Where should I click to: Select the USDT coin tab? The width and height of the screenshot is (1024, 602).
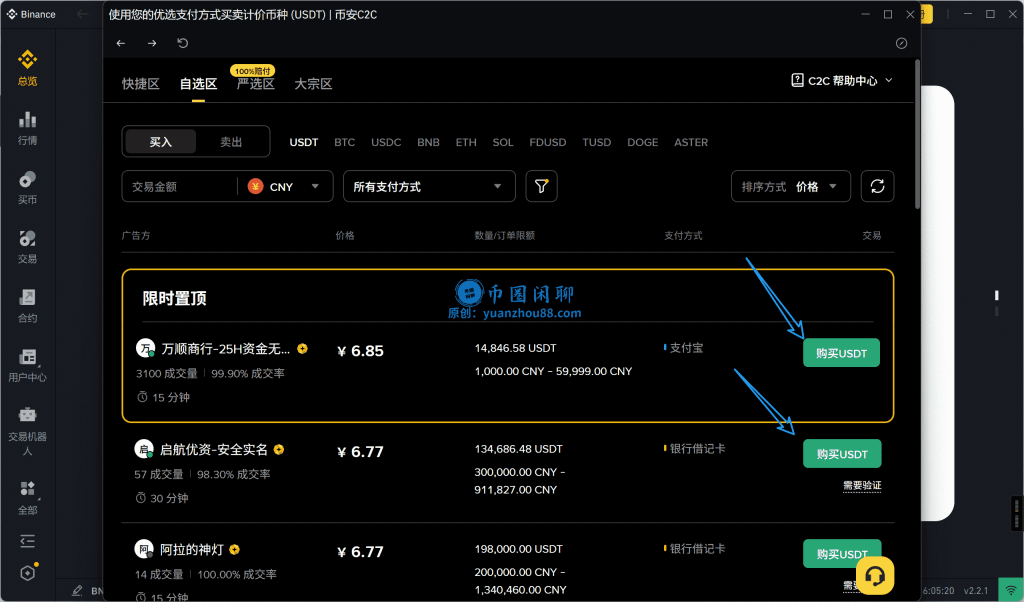(304, 142)
